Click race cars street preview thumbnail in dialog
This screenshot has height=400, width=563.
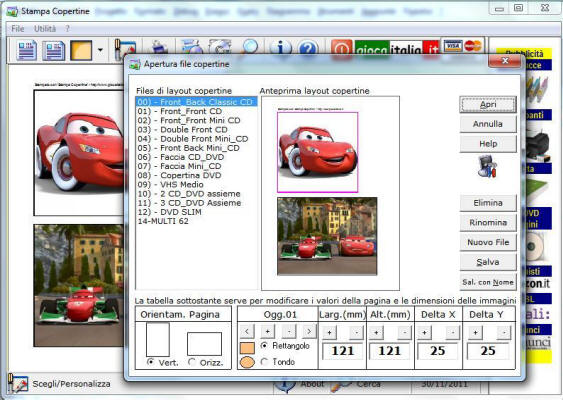[x=327, y=236]
